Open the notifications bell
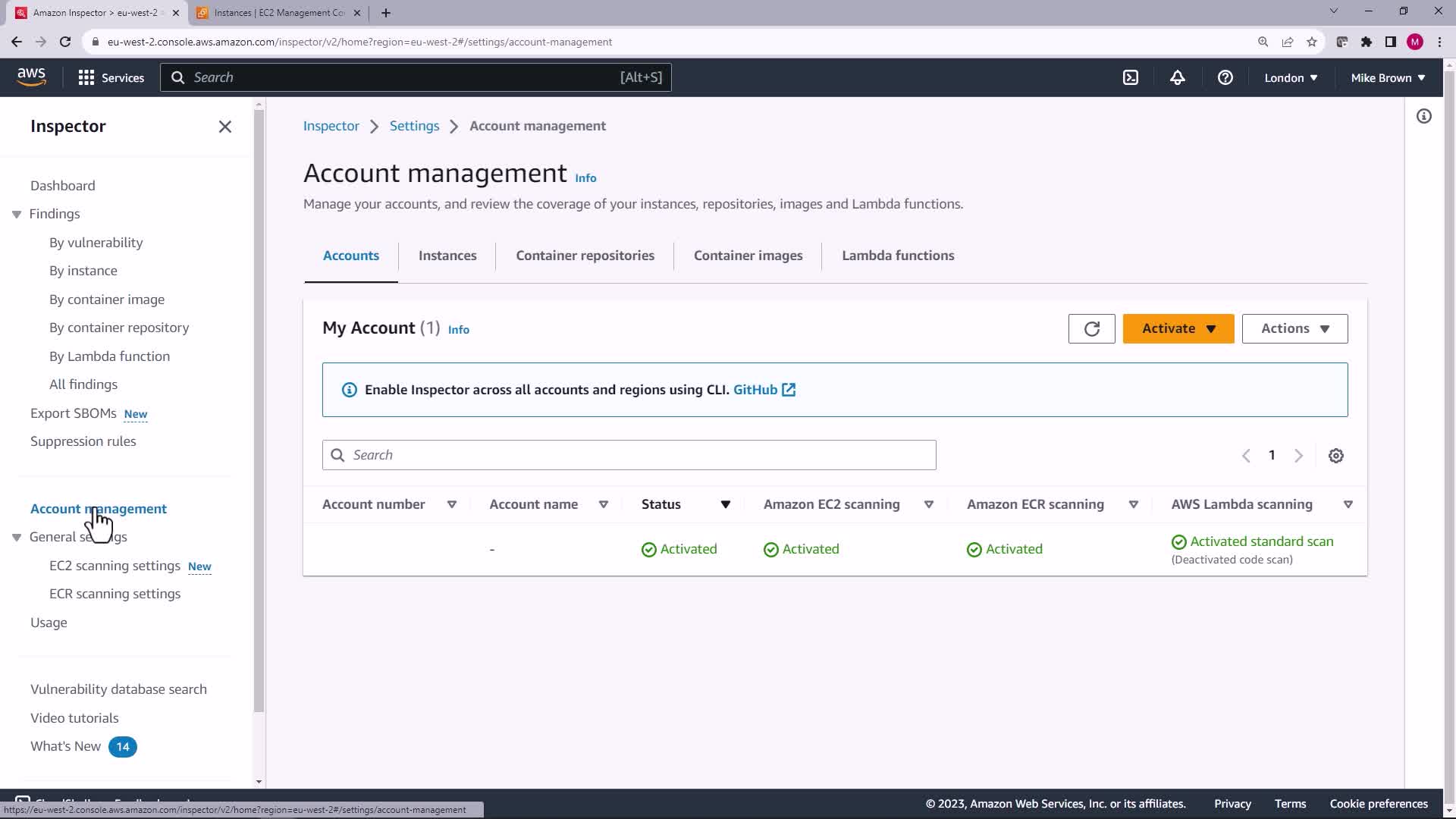Viewport: 1456px width, 819px height. coord(1177,77)
